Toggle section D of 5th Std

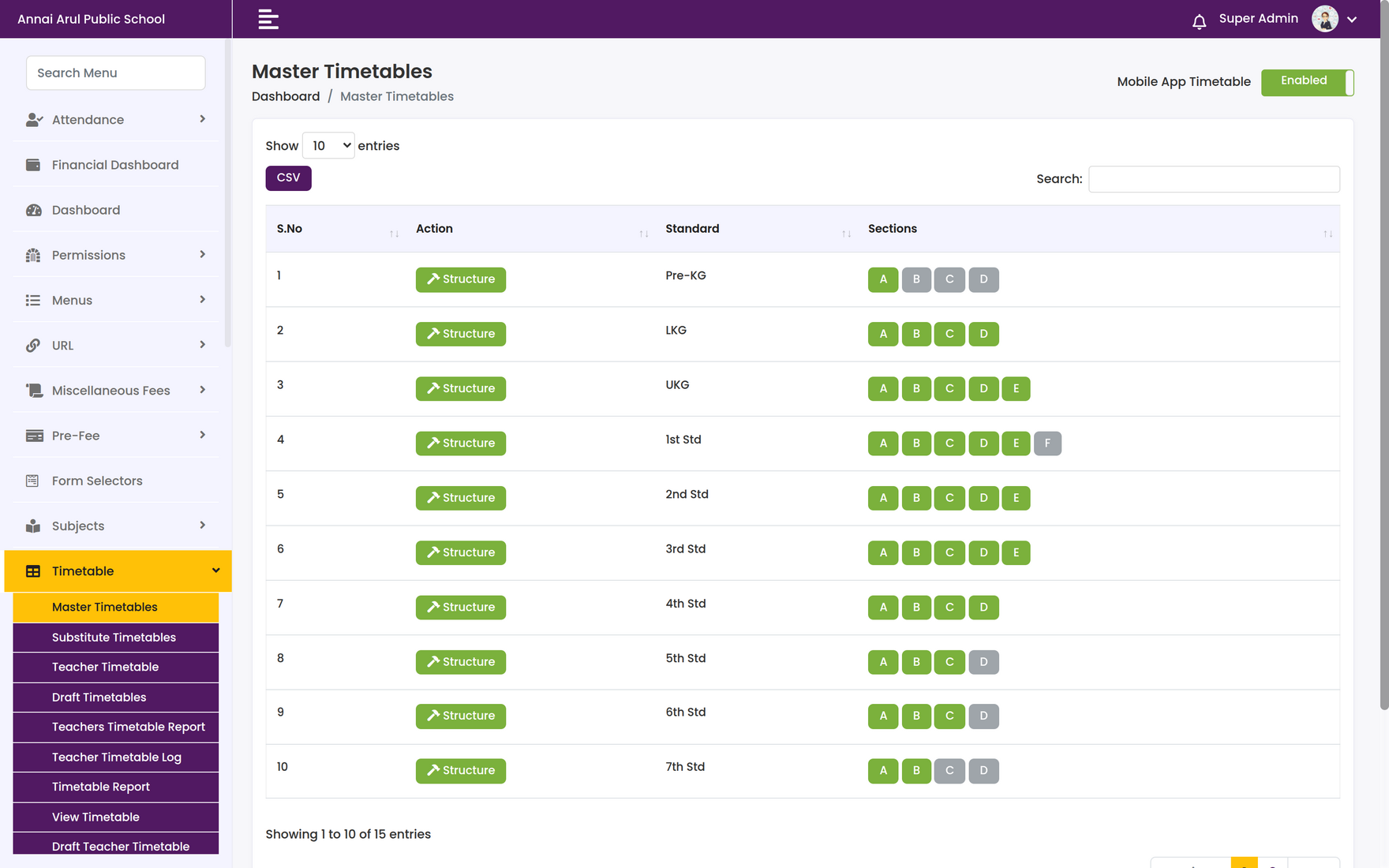click(983, 662)
